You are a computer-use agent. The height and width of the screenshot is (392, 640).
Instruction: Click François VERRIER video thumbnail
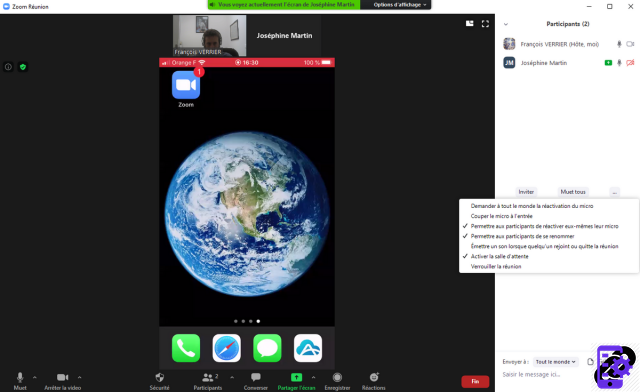click(x=209, y=36)
